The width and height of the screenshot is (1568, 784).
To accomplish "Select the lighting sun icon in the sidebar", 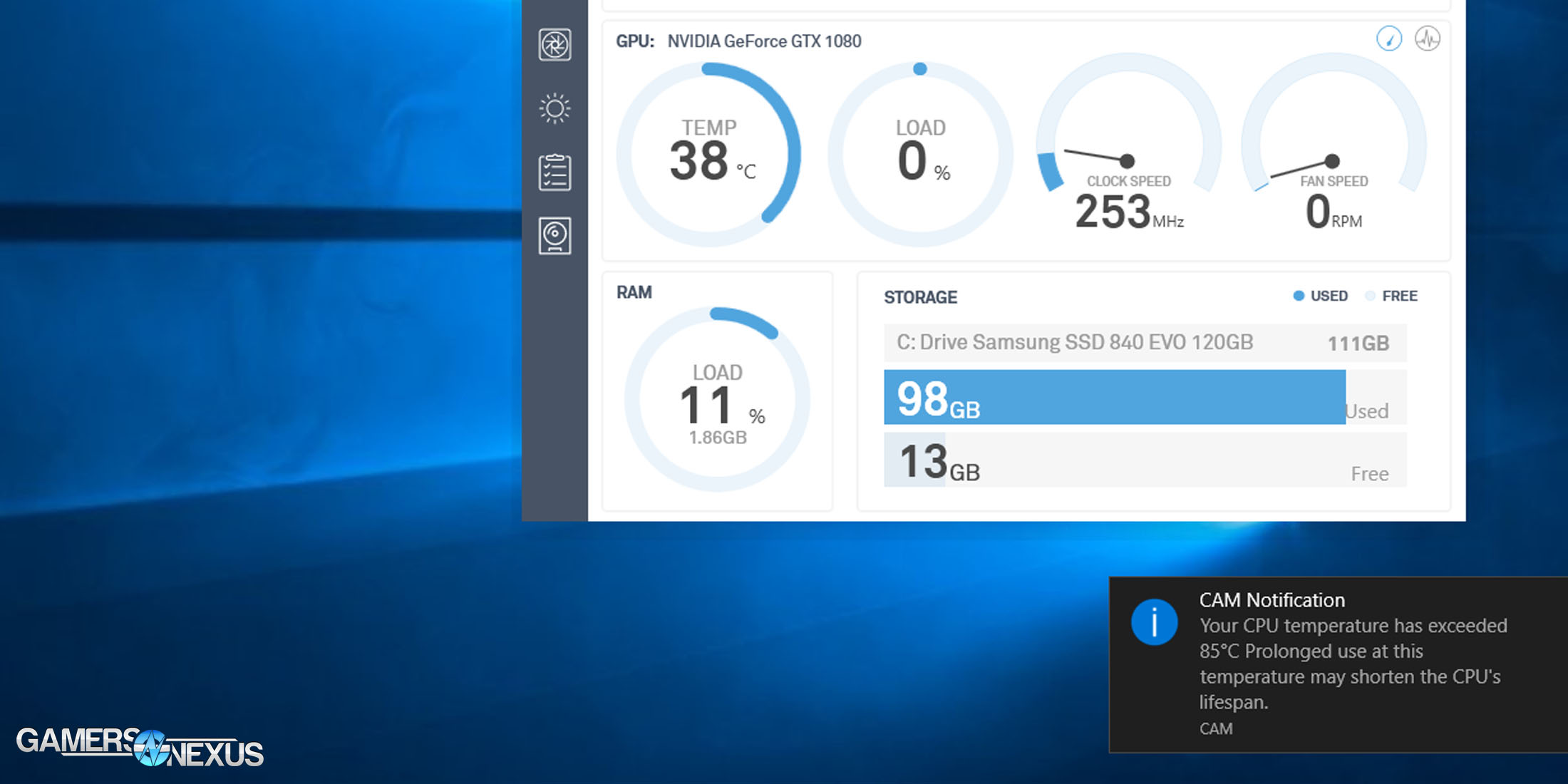I will point(555,108).
